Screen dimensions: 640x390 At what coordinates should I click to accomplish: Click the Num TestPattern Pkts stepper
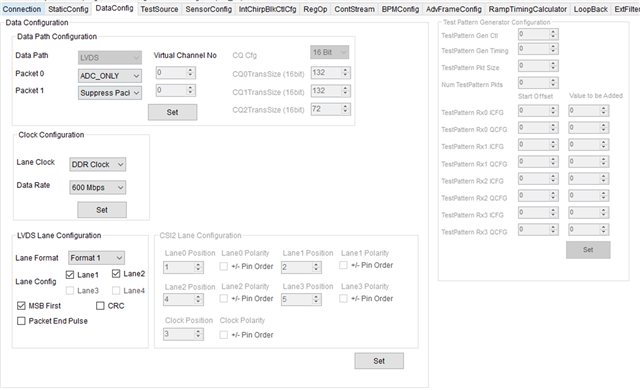pos(553,83)
